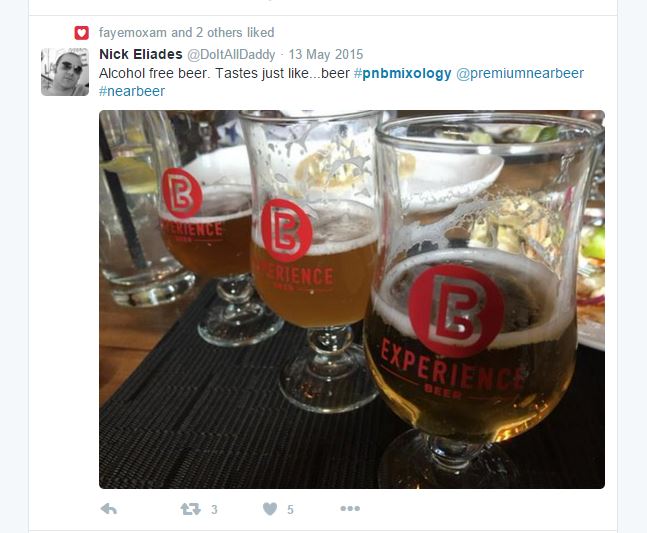Click the front glass's red B logo
The height and width of the screenshot is (533, 647).
coord(456,311)
